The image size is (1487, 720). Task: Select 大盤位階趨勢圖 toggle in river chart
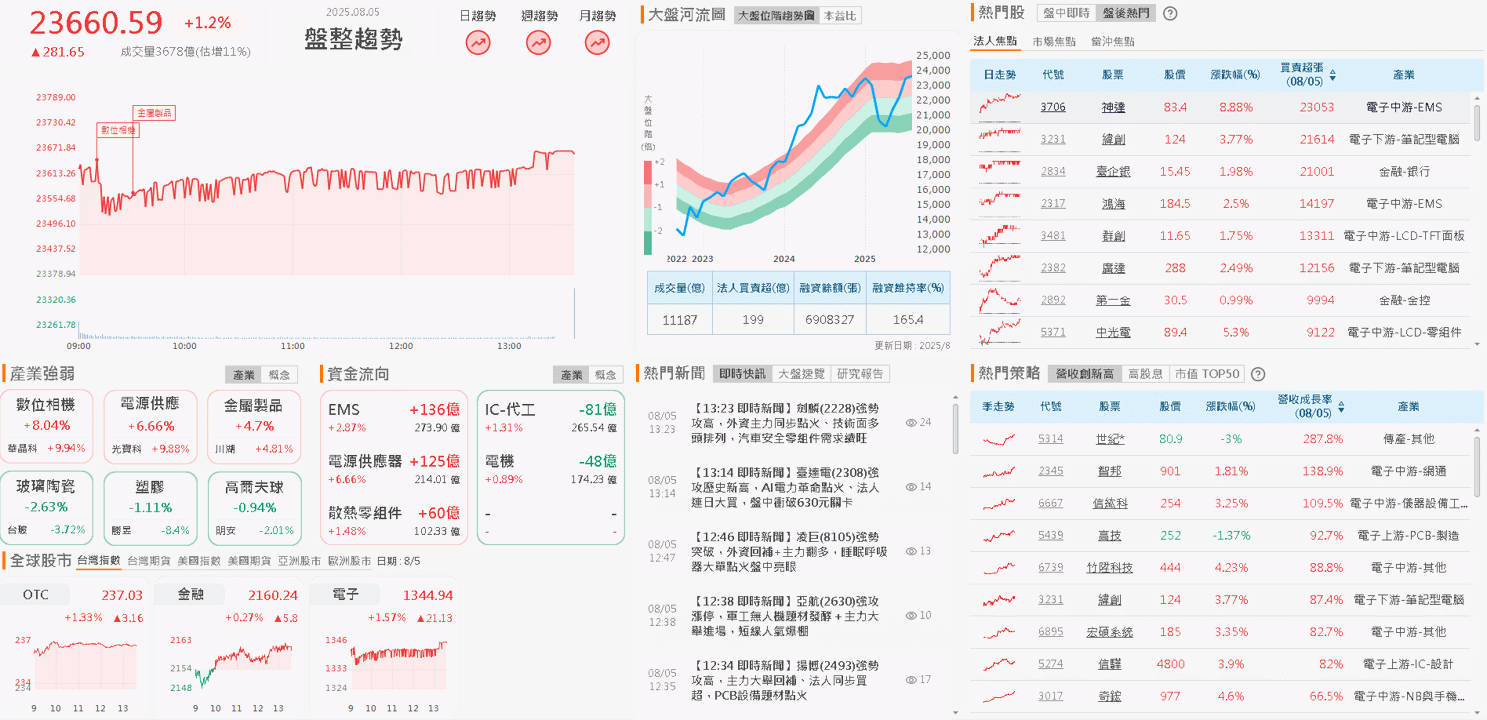coord(775,16)
